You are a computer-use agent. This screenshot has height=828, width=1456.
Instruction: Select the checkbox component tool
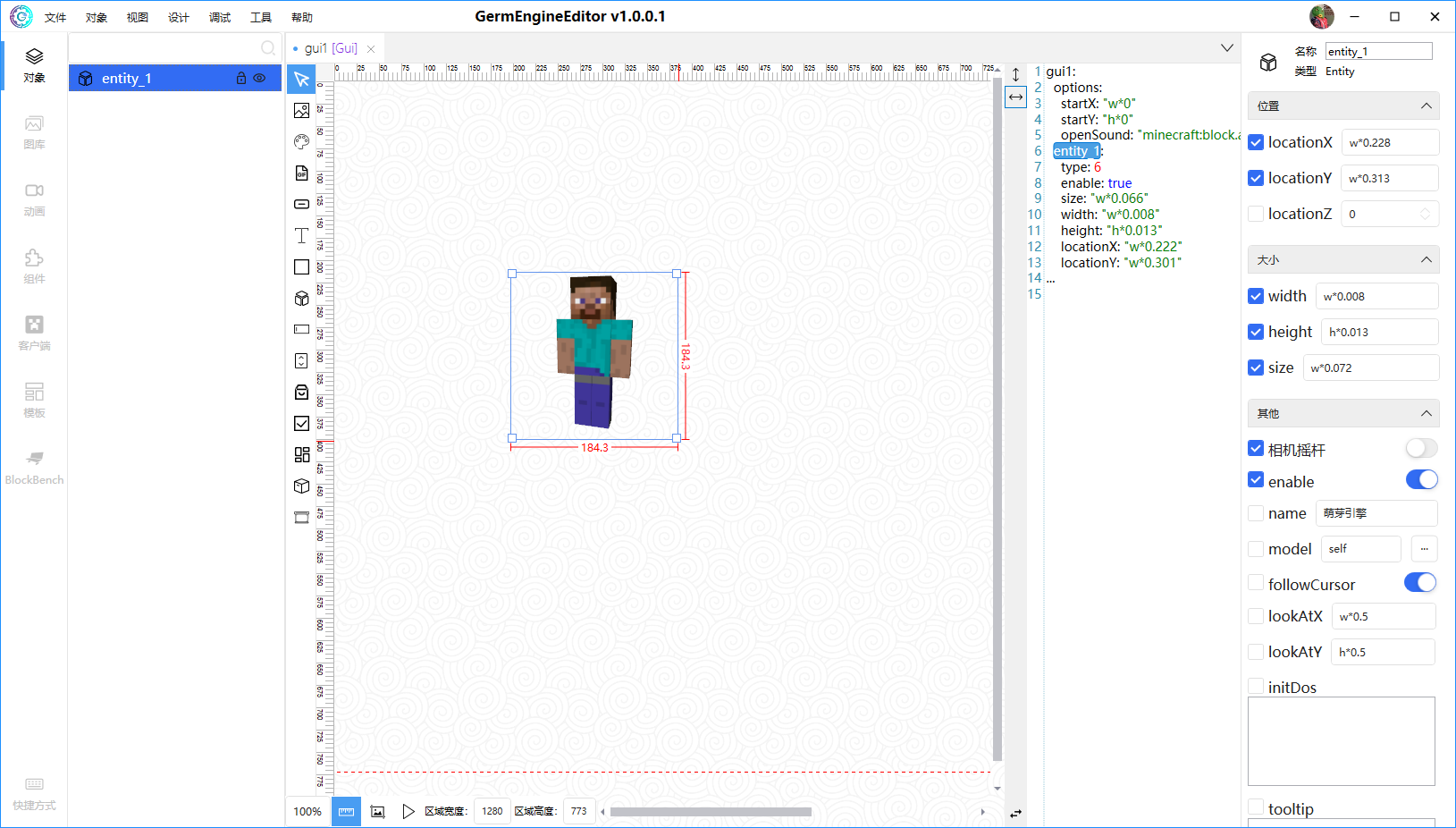click(302, 424)
